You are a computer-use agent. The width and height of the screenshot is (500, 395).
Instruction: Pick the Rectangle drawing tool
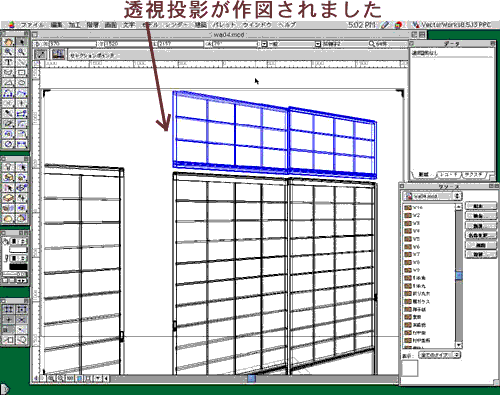pyautogui.click(x=22, y=72)
